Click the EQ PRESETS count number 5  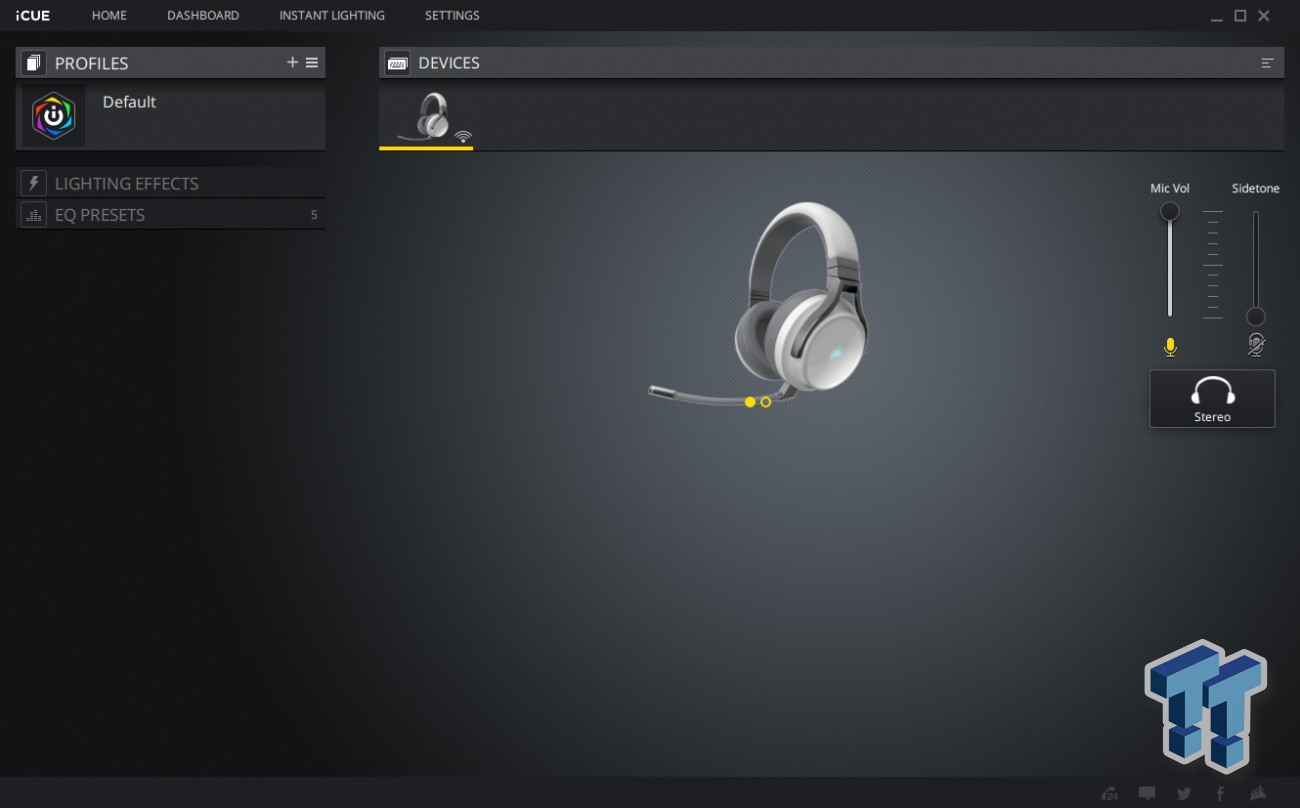(314, 215)
